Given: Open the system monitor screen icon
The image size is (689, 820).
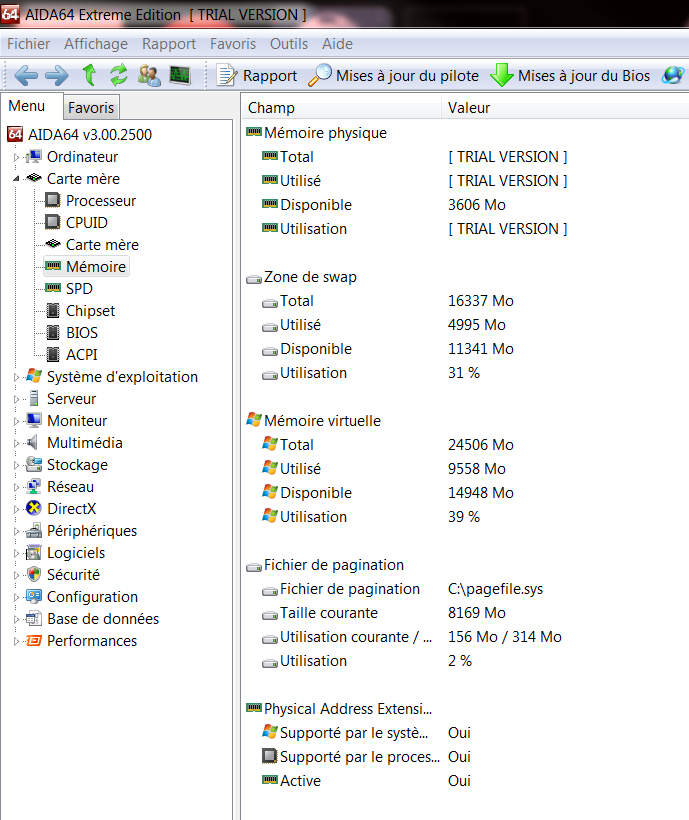Looking at the screenshot, I should tap(180, 75).
